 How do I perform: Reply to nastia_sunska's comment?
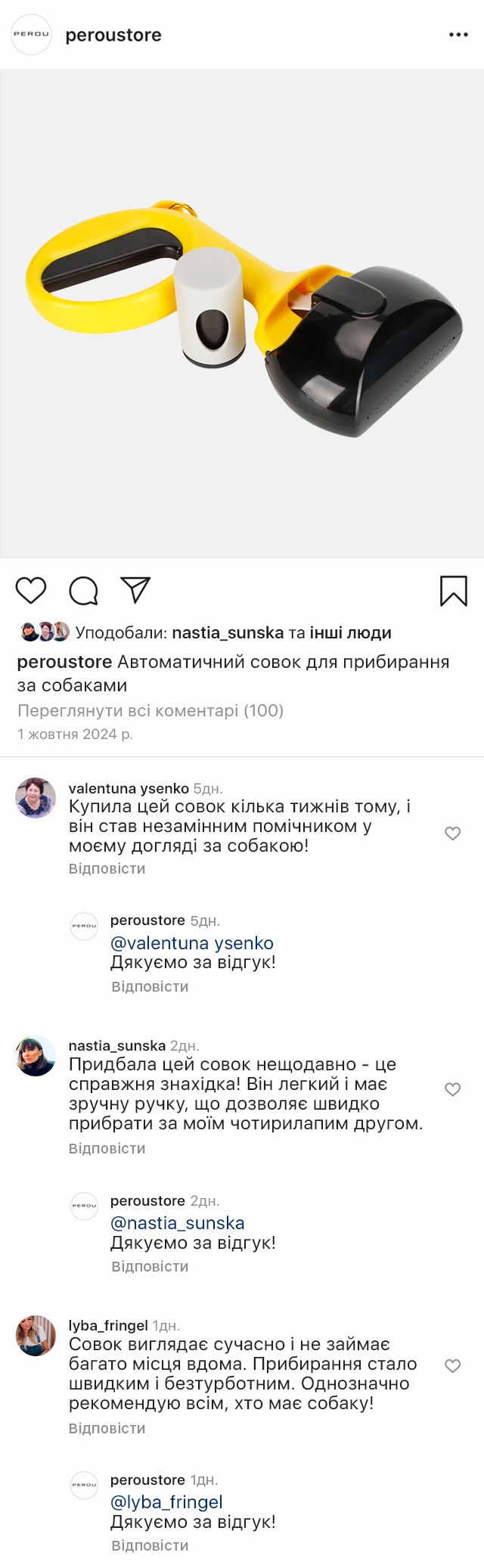(x=107, y=1148)
